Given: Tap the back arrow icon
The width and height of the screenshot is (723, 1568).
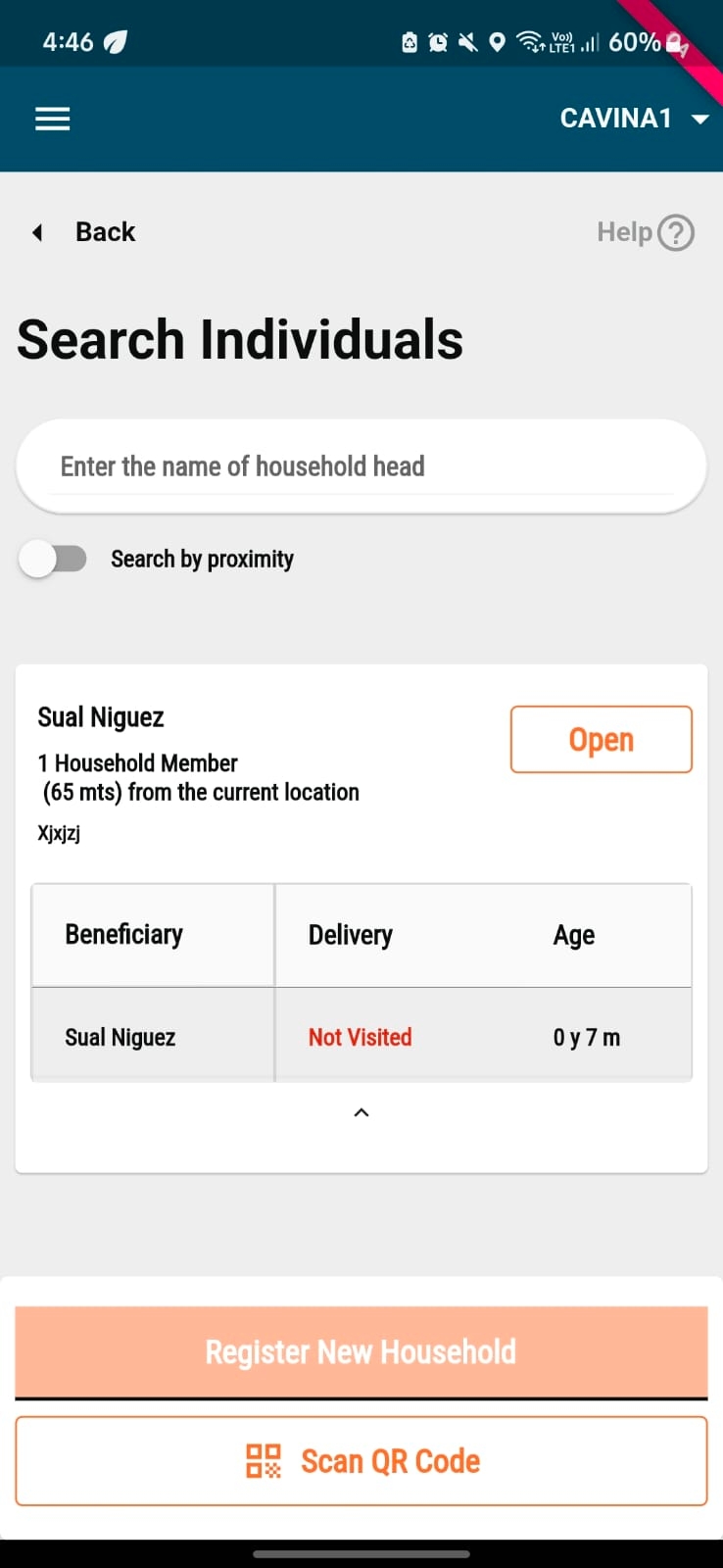Looking at the screenshot, I should click(x=37, y=232).
